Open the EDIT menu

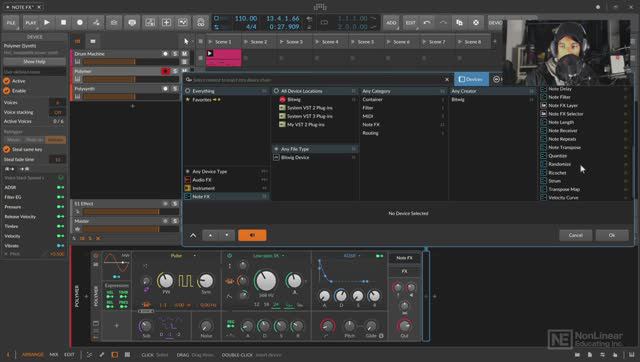pos(410,22)
